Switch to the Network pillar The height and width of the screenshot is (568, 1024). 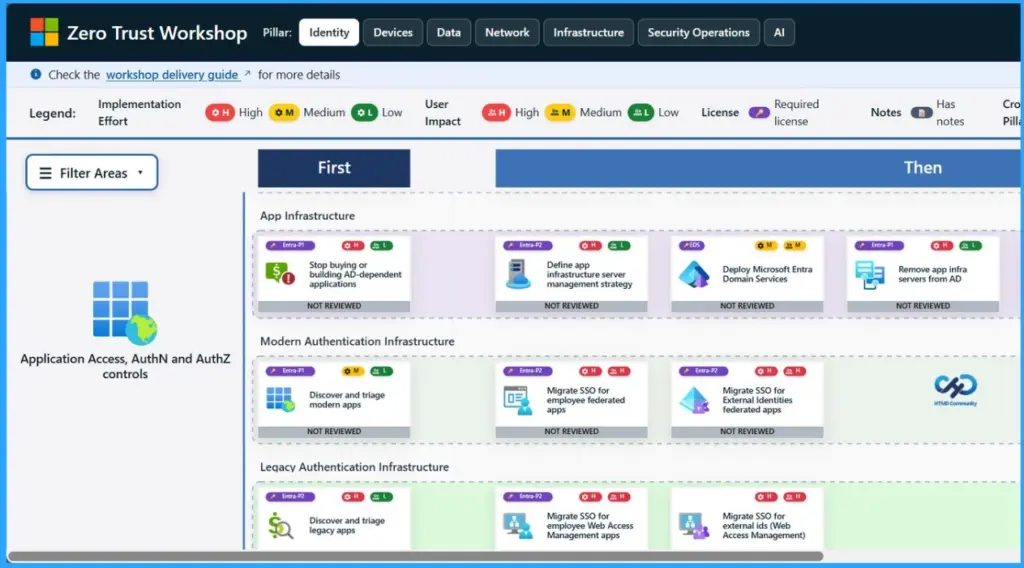pyautogui.click(x=507, y=33)
